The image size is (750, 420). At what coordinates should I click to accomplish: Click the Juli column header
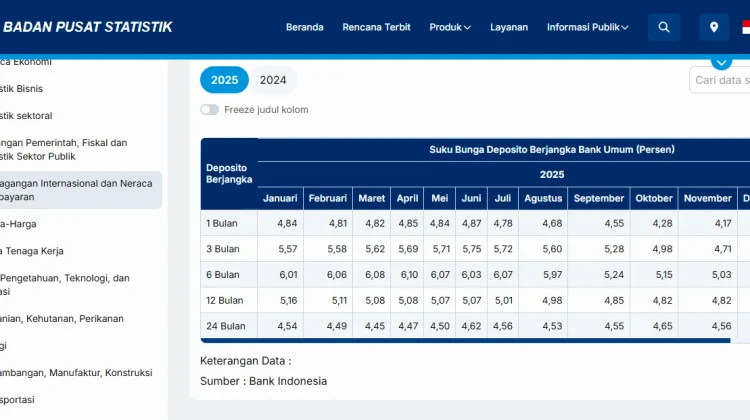tap(503, 198)
